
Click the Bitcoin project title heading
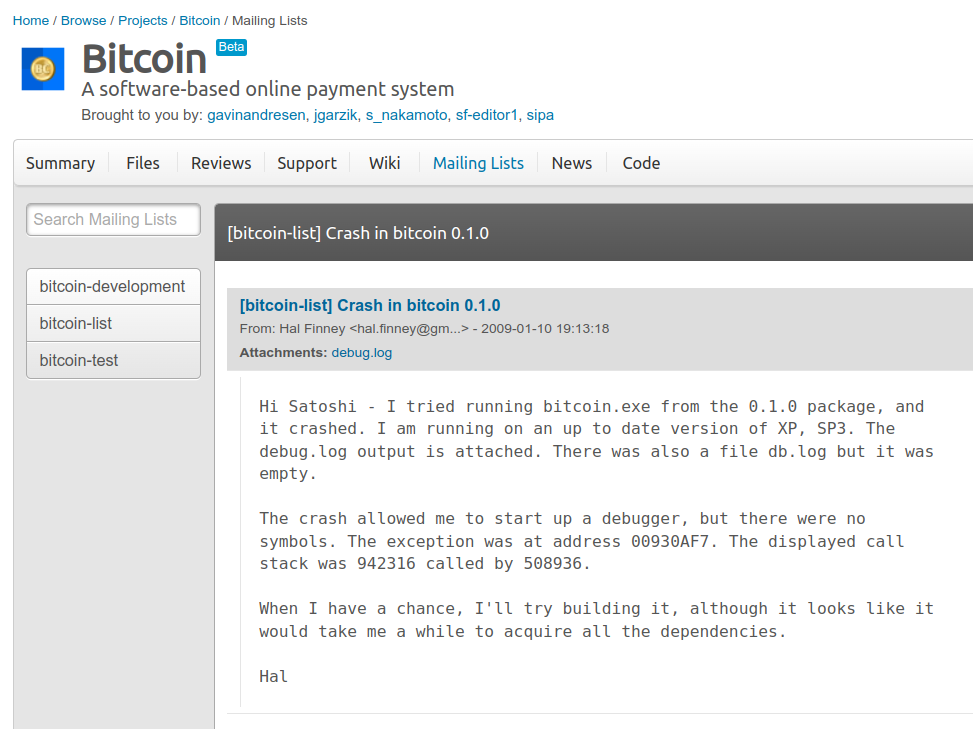click(144, 59)
